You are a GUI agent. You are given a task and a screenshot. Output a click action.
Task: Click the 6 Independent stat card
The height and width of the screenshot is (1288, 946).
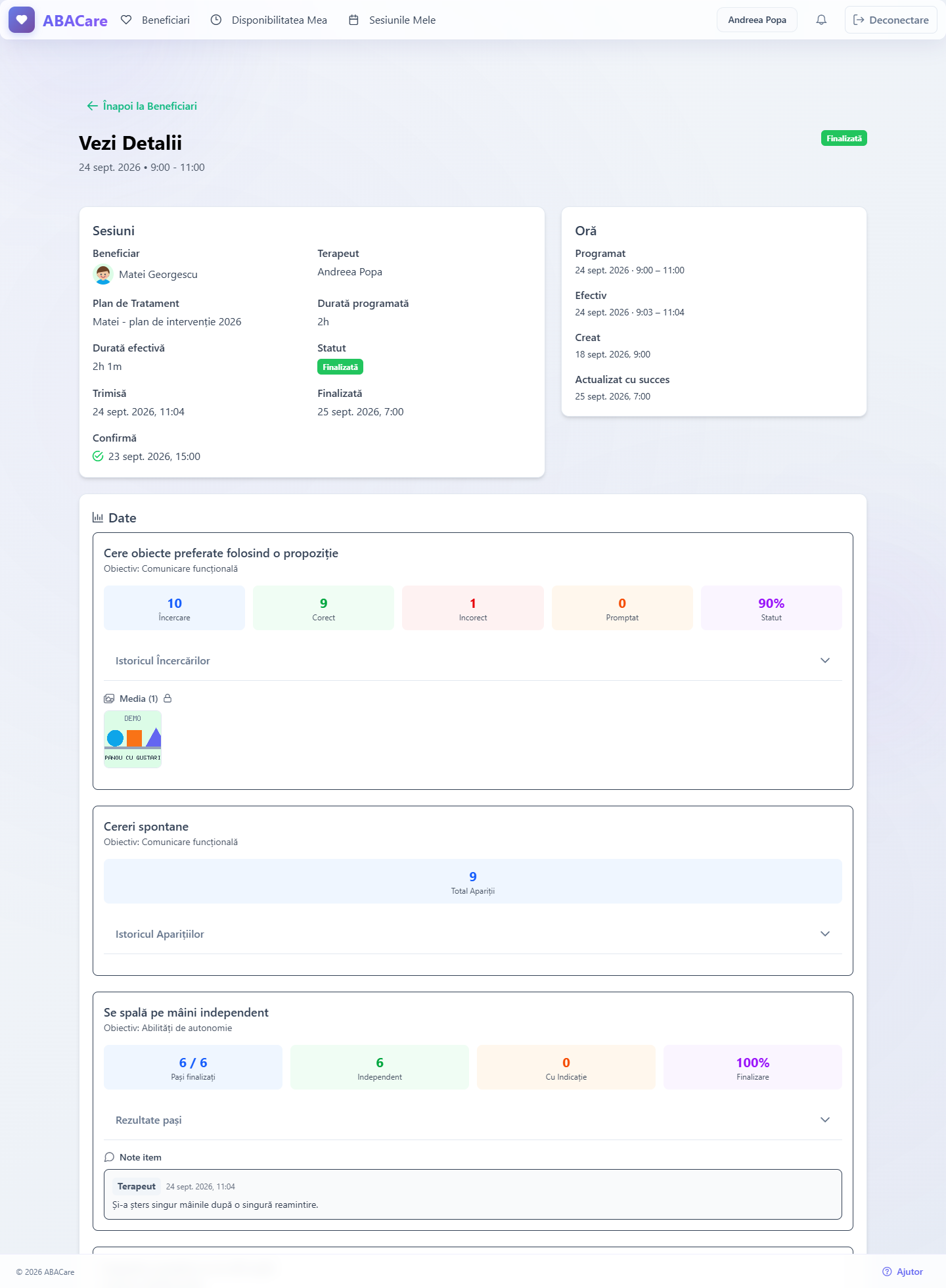point(380,1067)
